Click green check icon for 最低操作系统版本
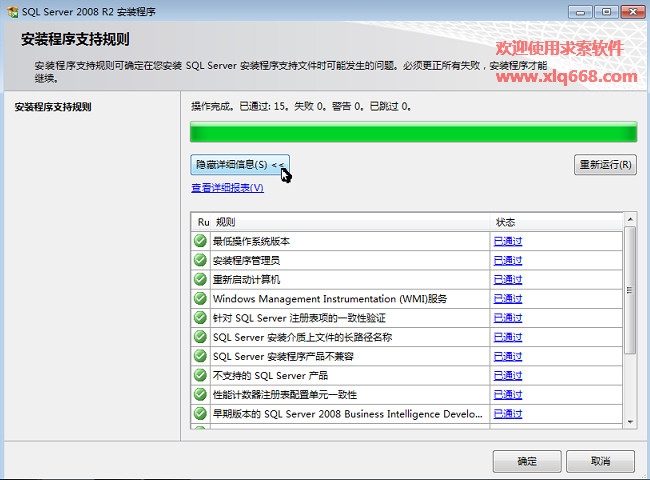 (200, 240)
